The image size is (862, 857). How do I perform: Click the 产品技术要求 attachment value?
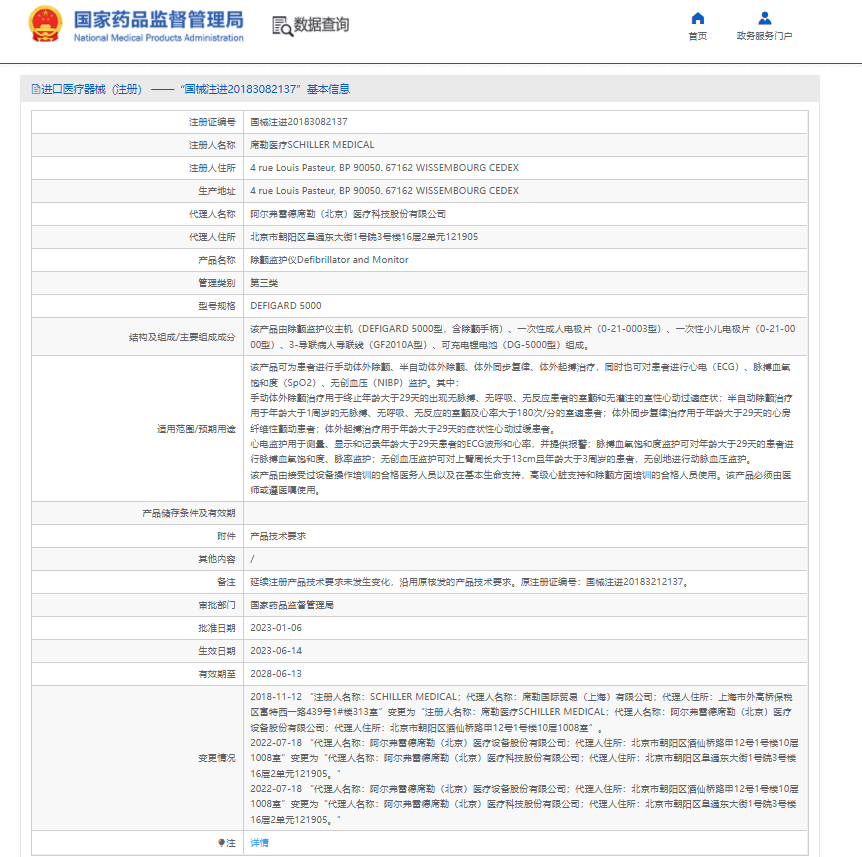[x=278, y=536]
